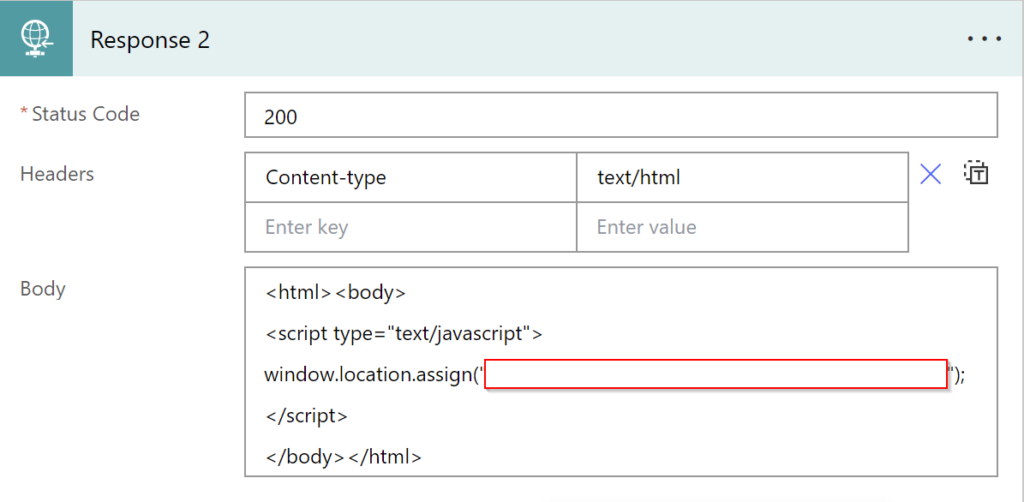
Task: Click the window.location.assign text in Body
Action: [374, 375]
